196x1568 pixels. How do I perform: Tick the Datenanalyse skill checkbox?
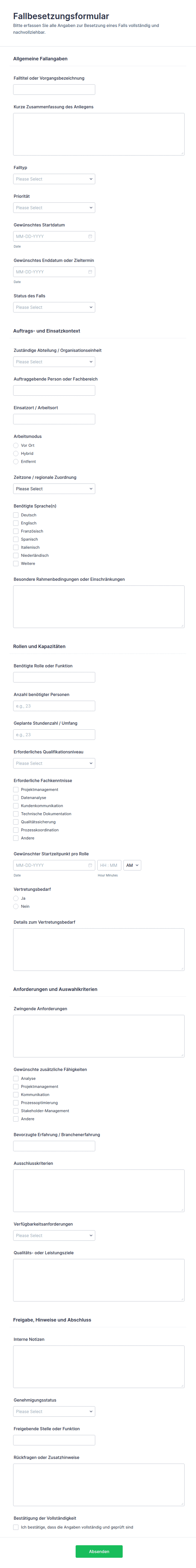pos(16,797)
